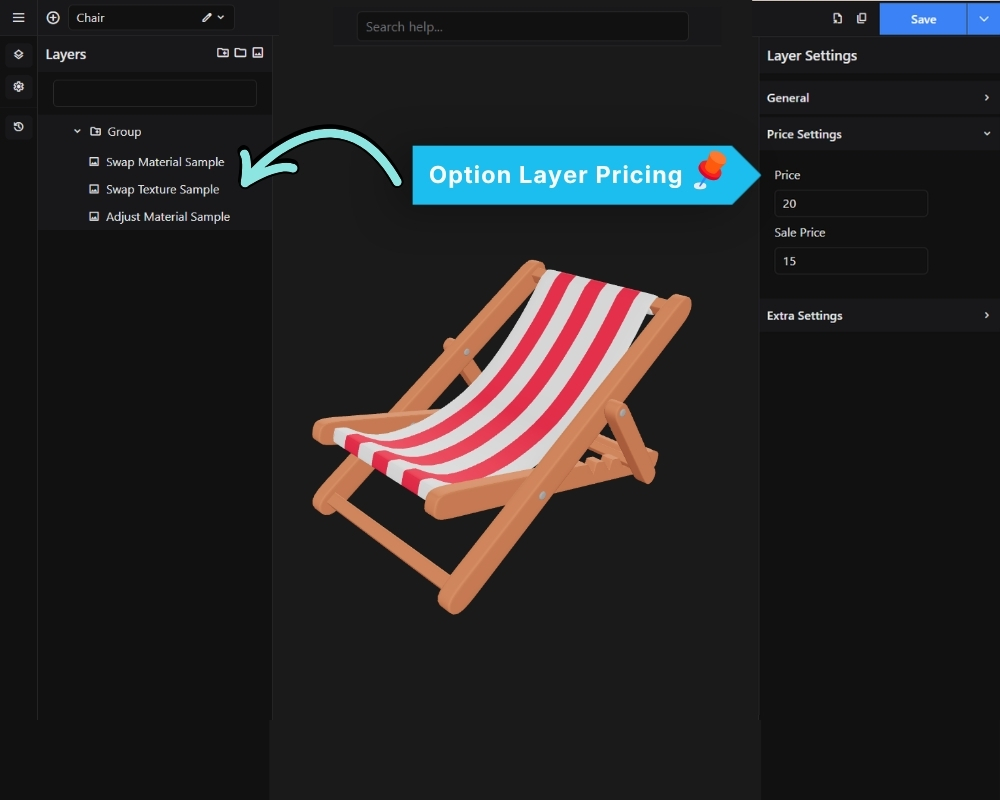Open the history clock sidebar icon
This screenshot has height=800, width=1000.
[x=18, y=126]
